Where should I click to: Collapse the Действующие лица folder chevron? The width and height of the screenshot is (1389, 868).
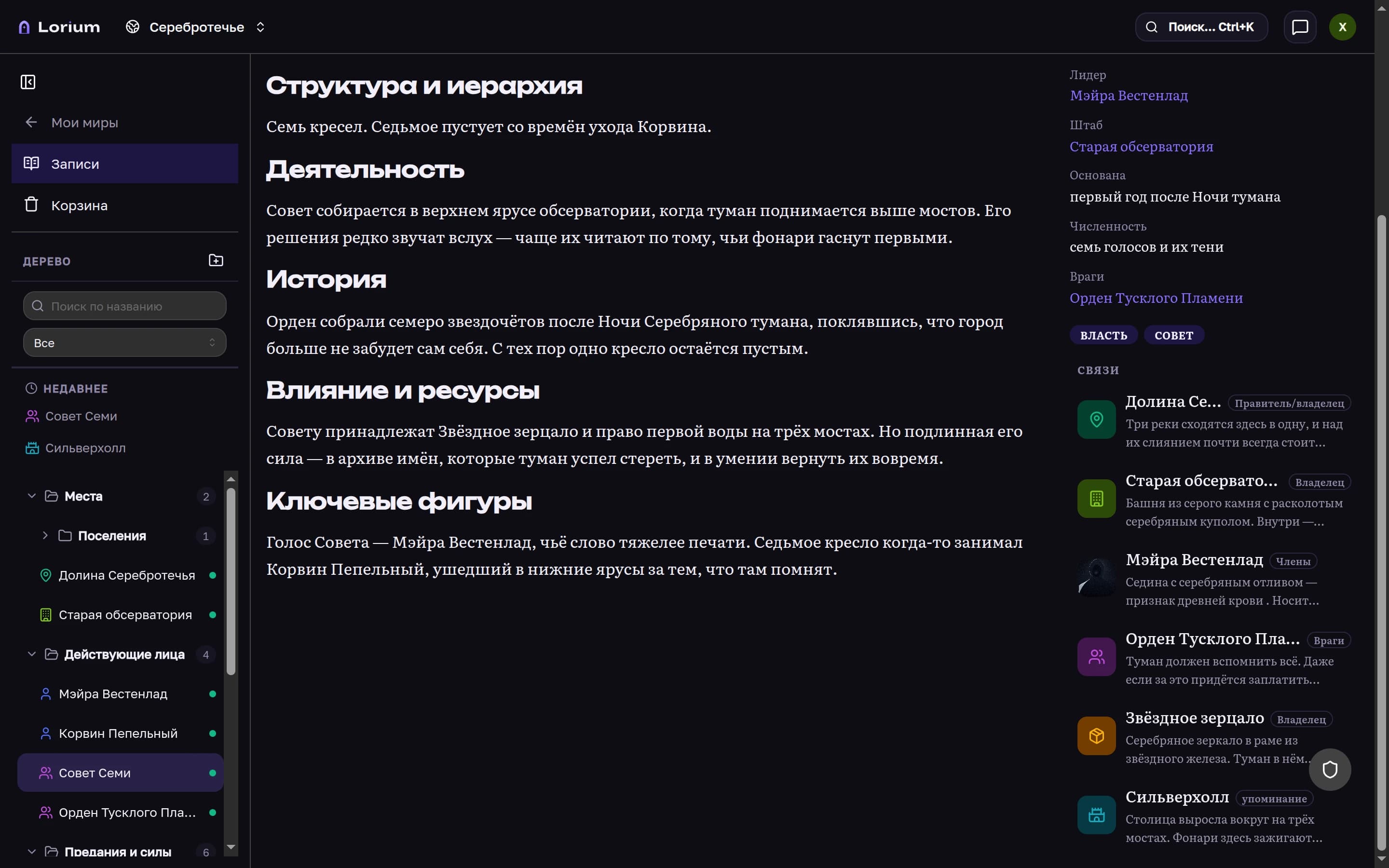[32, 654]
